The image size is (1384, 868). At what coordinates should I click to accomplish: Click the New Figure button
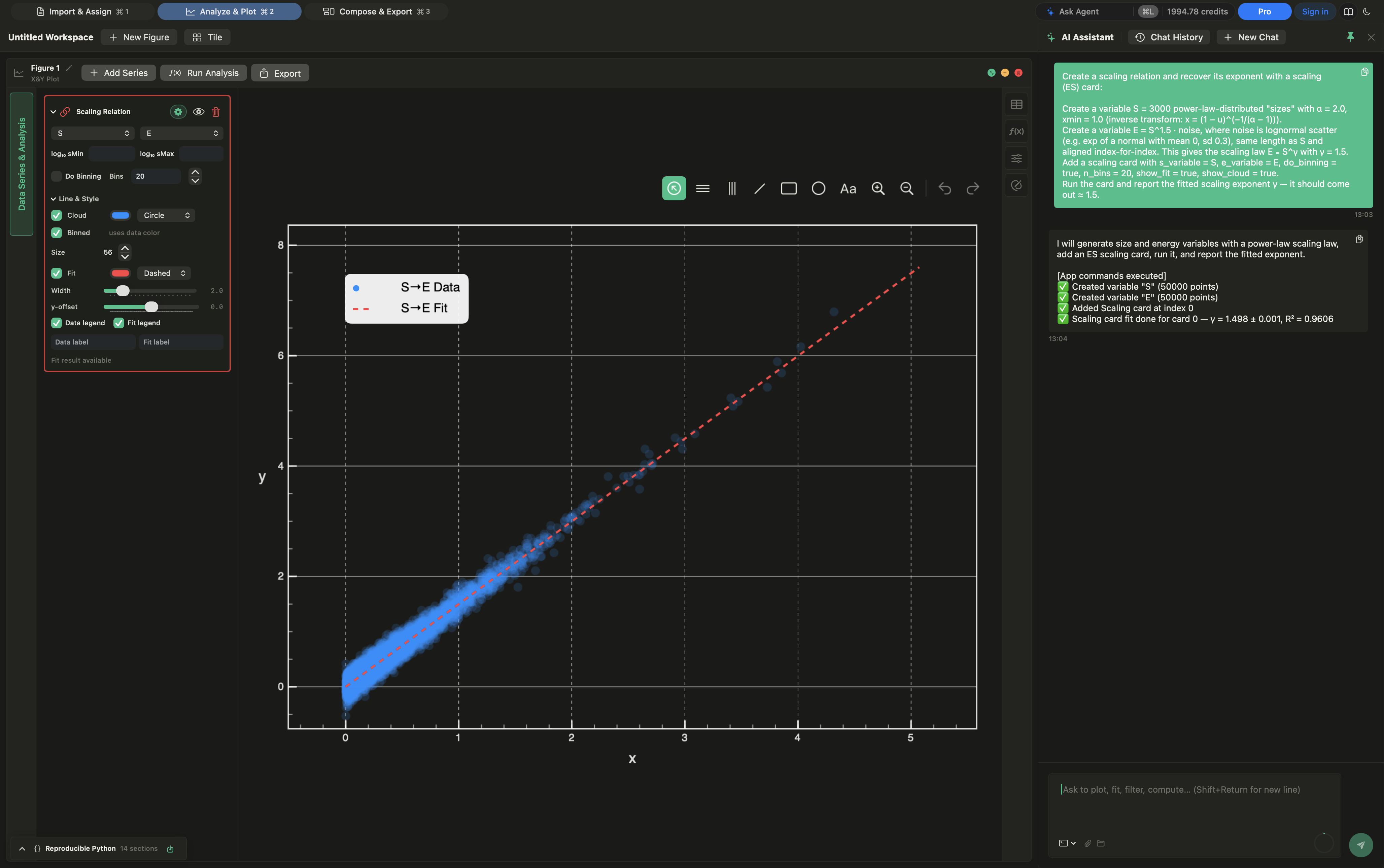point(139,37)
